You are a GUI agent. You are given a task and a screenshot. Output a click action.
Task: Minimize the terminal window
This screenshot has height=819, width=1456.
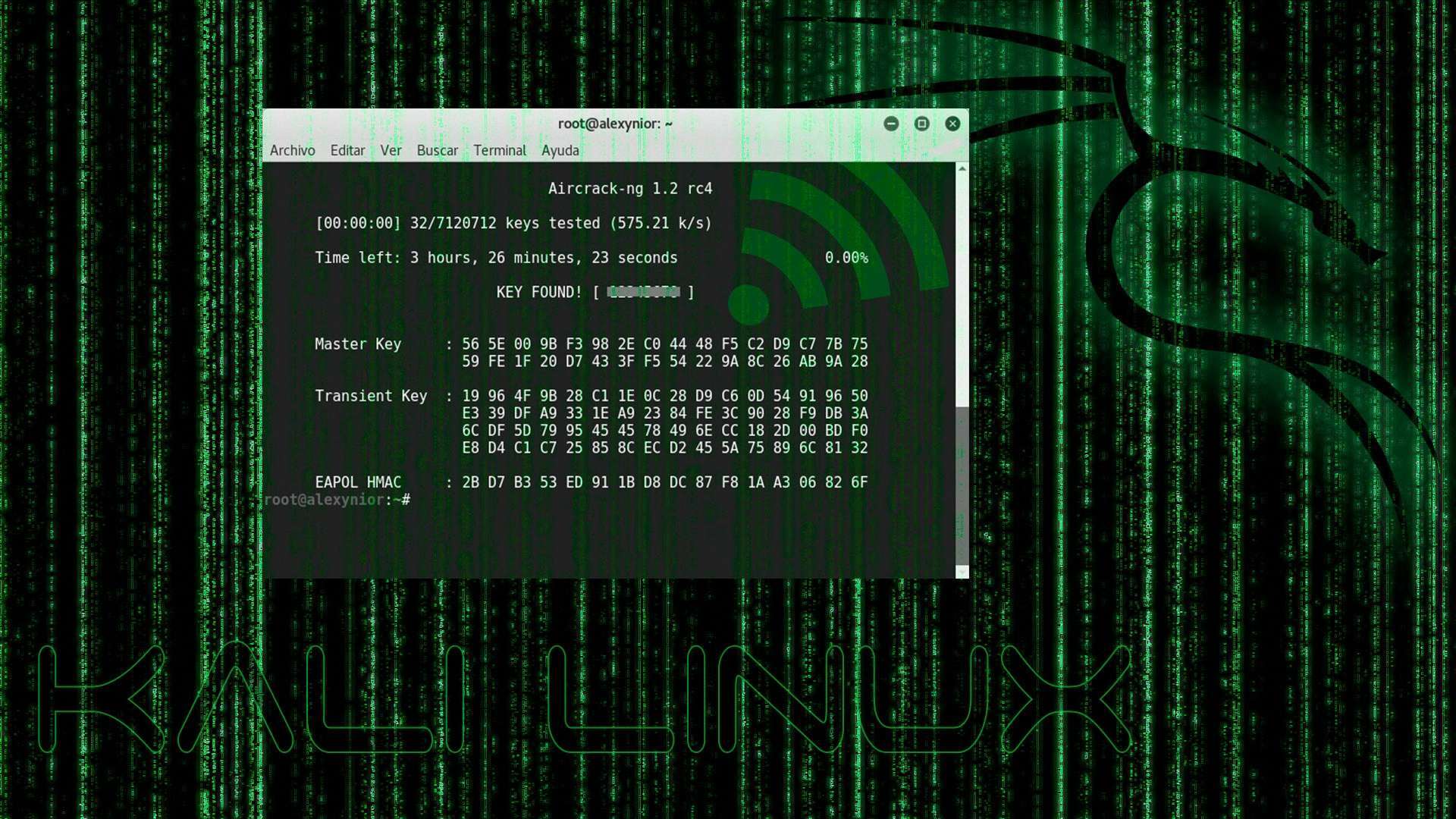891,124
